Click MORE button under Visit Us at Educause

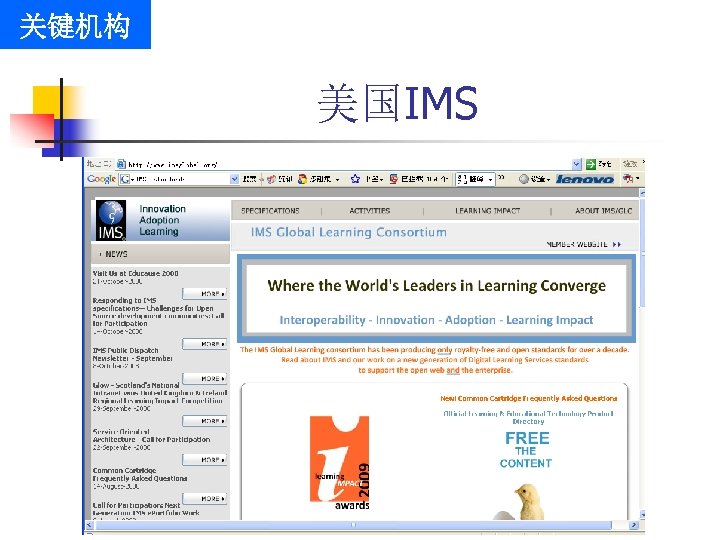pyautogui.click(x=205, y=293)
